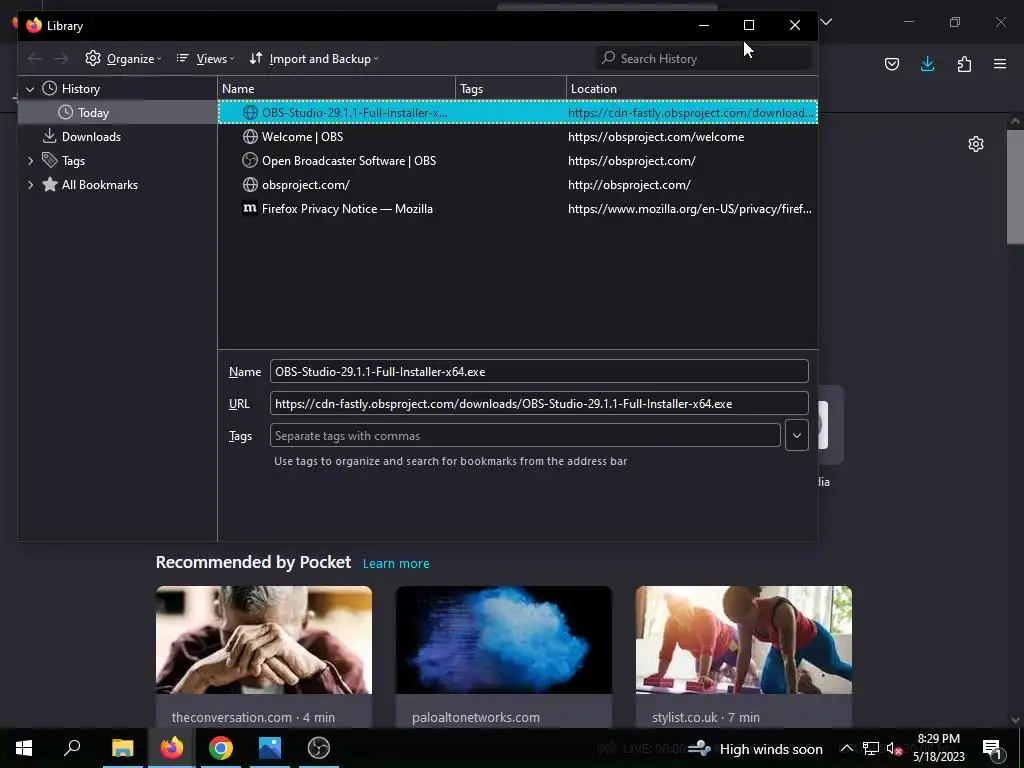1024x768 pixels.
Task: Open File Explorer from the taskbar
Action: click(122, 748)
